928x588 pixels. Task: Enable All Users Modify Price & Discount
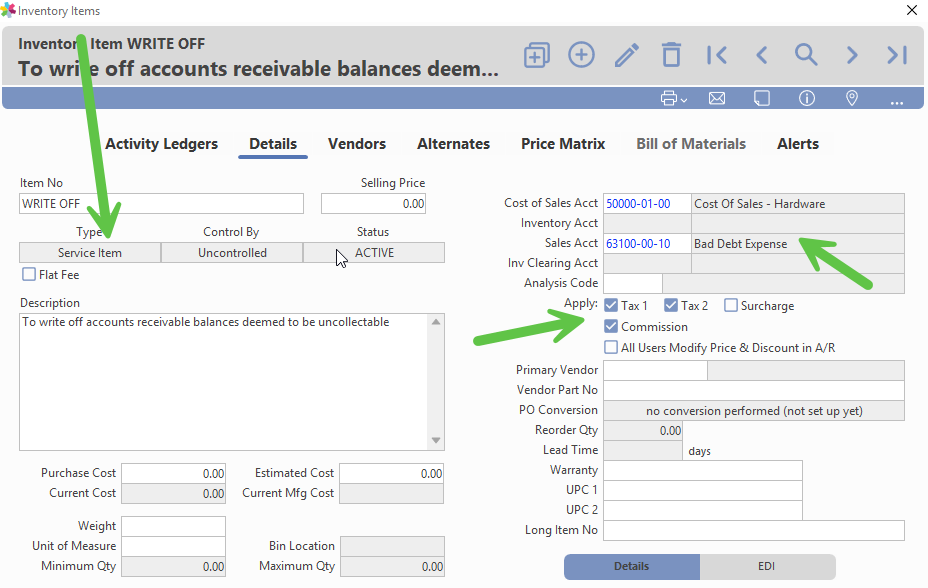(611, 347)
